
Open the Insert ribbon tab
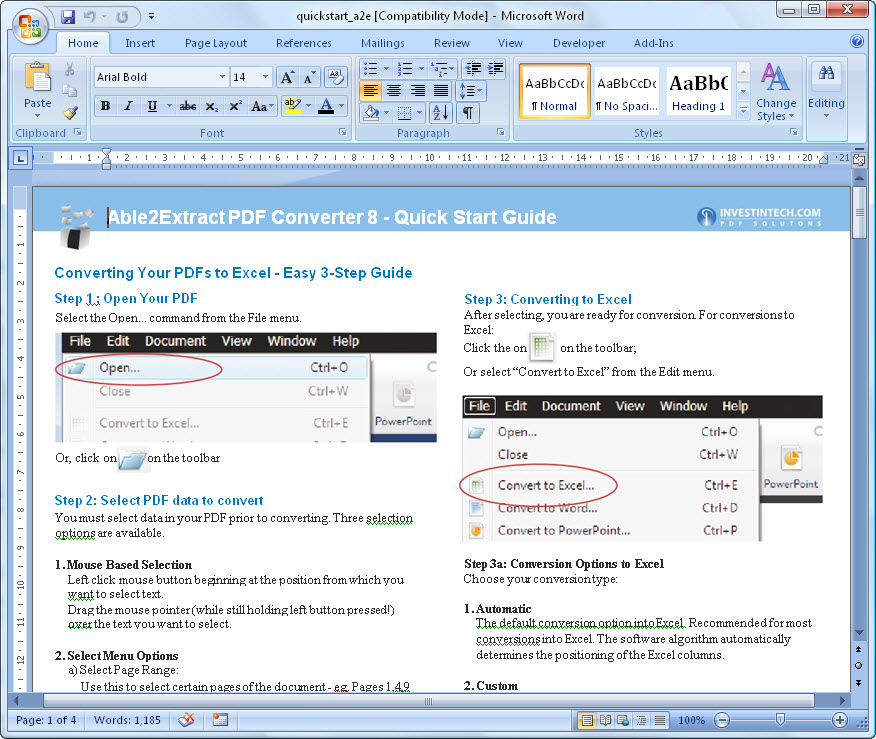click(140, 43)
